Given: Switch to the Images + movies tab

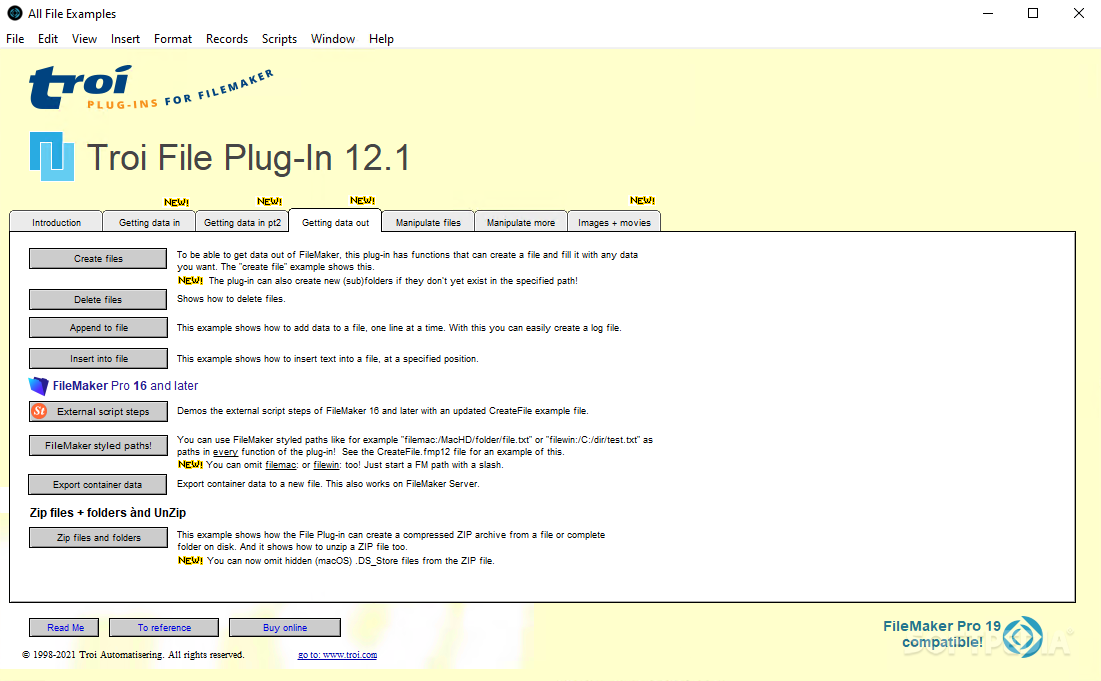Looking at the screenshot, I should pyautogui.click(x=614, y=222).
